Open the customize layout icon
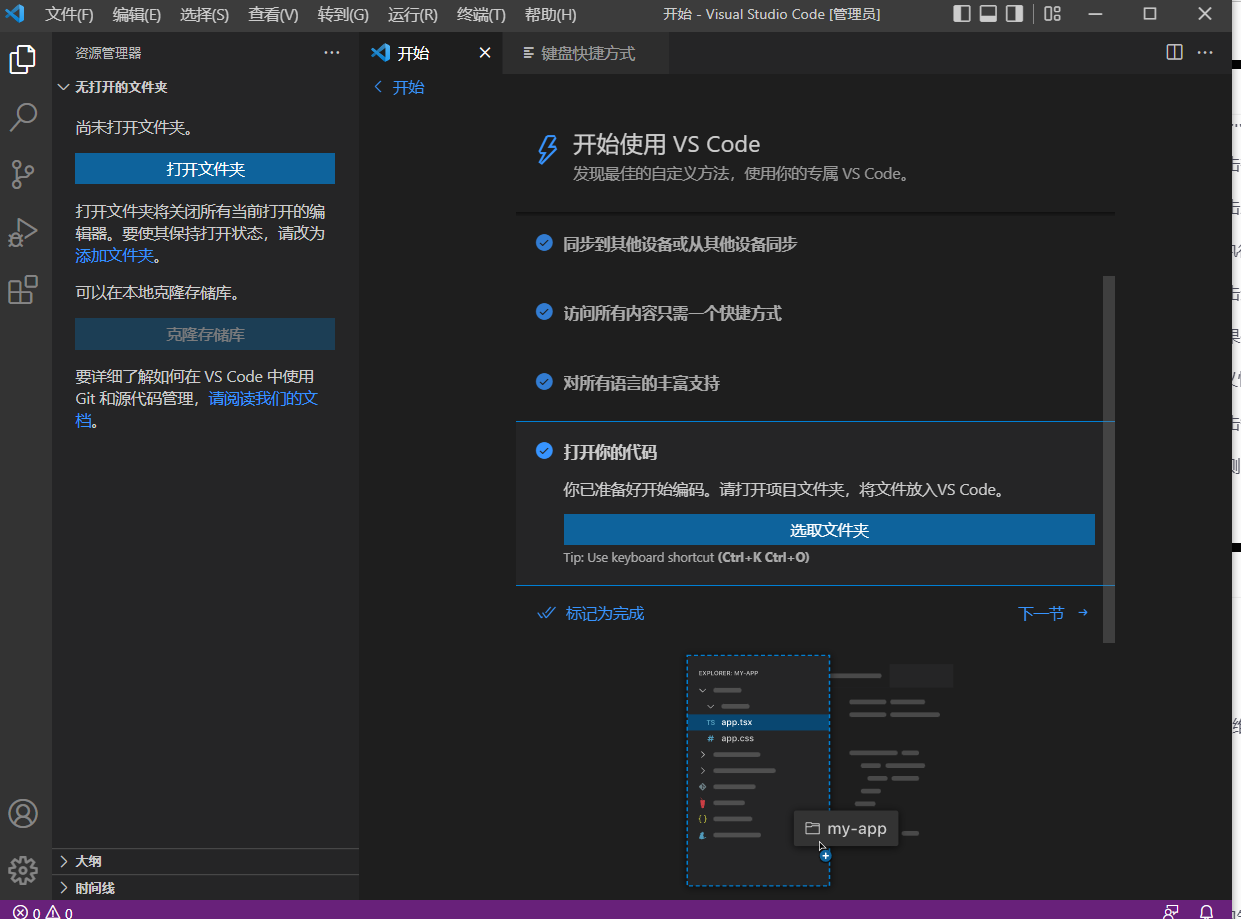 coord(1052,14)
